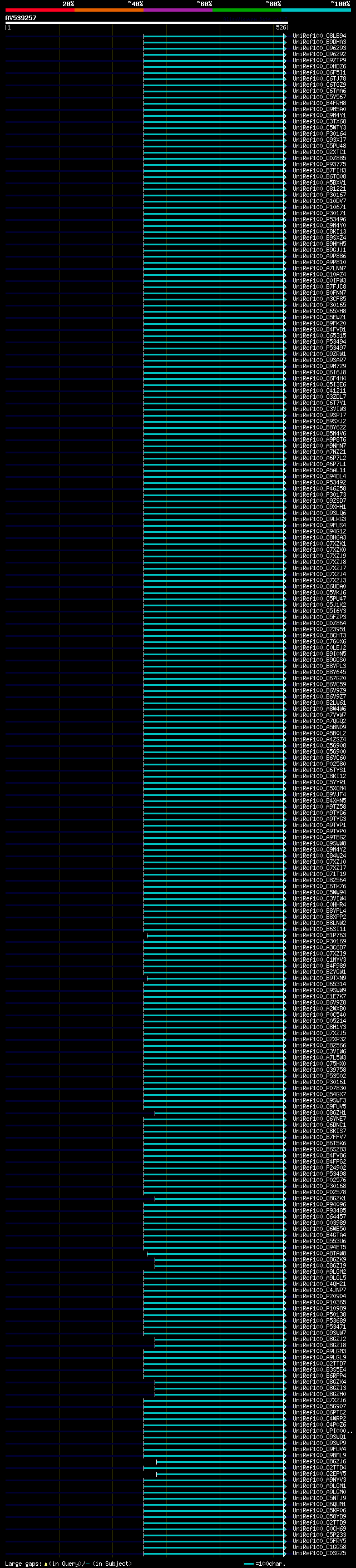Select the query name AV539257
The image size is (356, 1568).
(x=21, y=18)
